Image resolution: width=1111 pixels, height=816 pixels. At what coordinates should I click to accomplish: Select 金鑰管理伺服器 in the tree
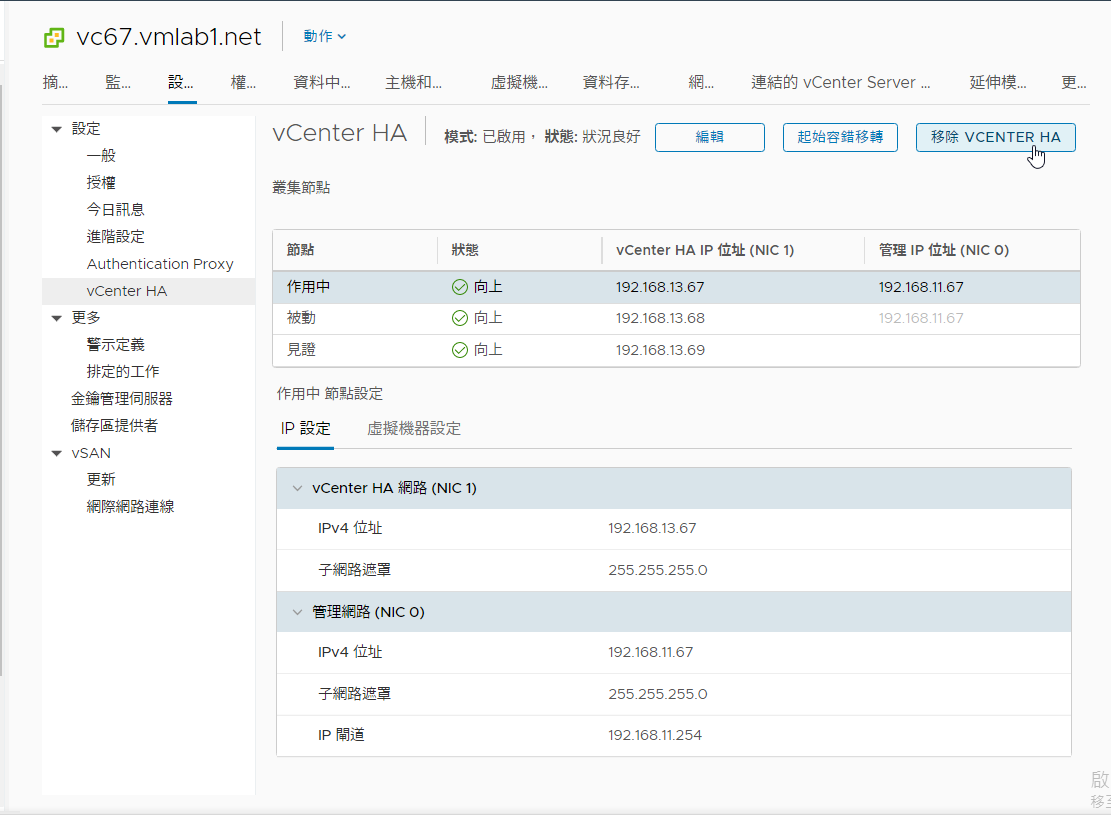pyautogui.click(x=122, y=399)
